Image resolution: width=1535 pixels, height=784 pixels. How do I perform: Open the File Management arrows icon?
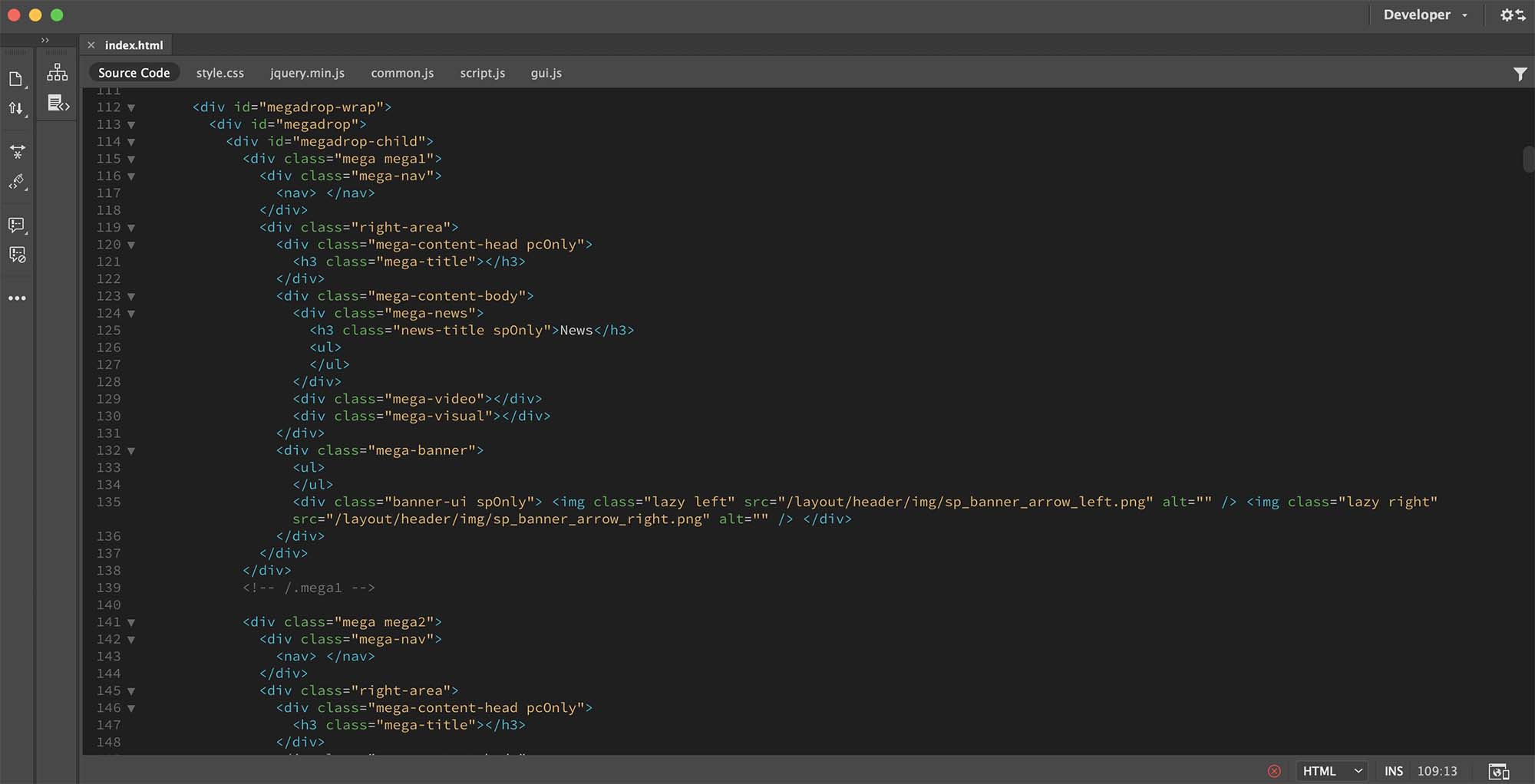[16, 109]
